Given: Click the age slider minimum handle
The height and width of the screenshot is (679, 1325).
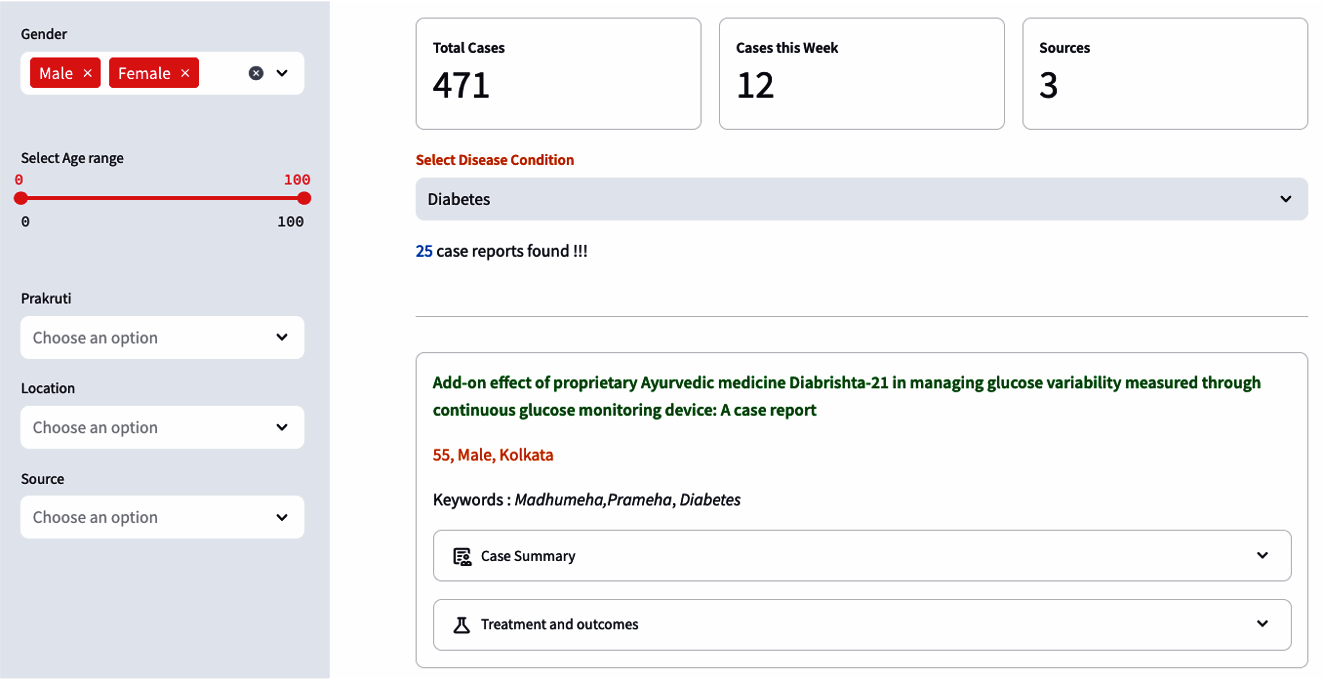Looking at the screenshot, I should [21, 198].
